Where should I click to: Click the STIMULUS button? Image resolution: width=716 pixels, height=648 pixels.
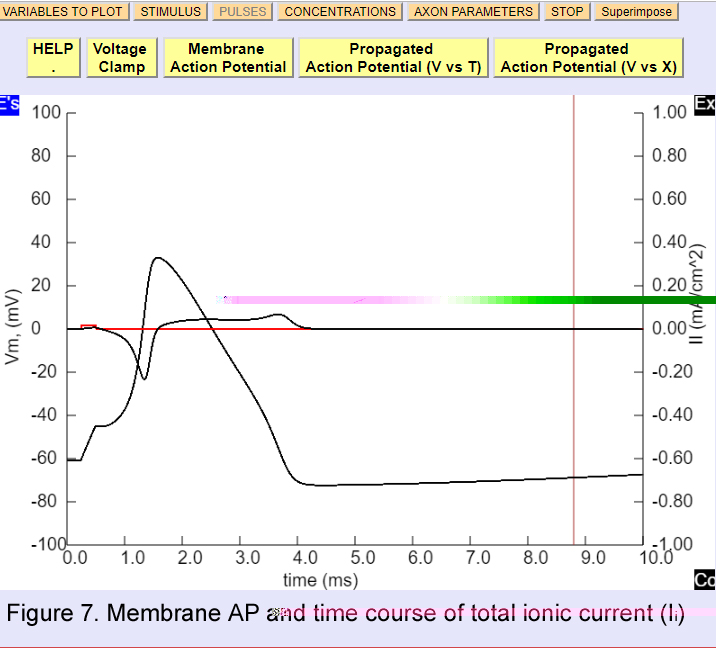pyautogui.click(x=170, y=12)
